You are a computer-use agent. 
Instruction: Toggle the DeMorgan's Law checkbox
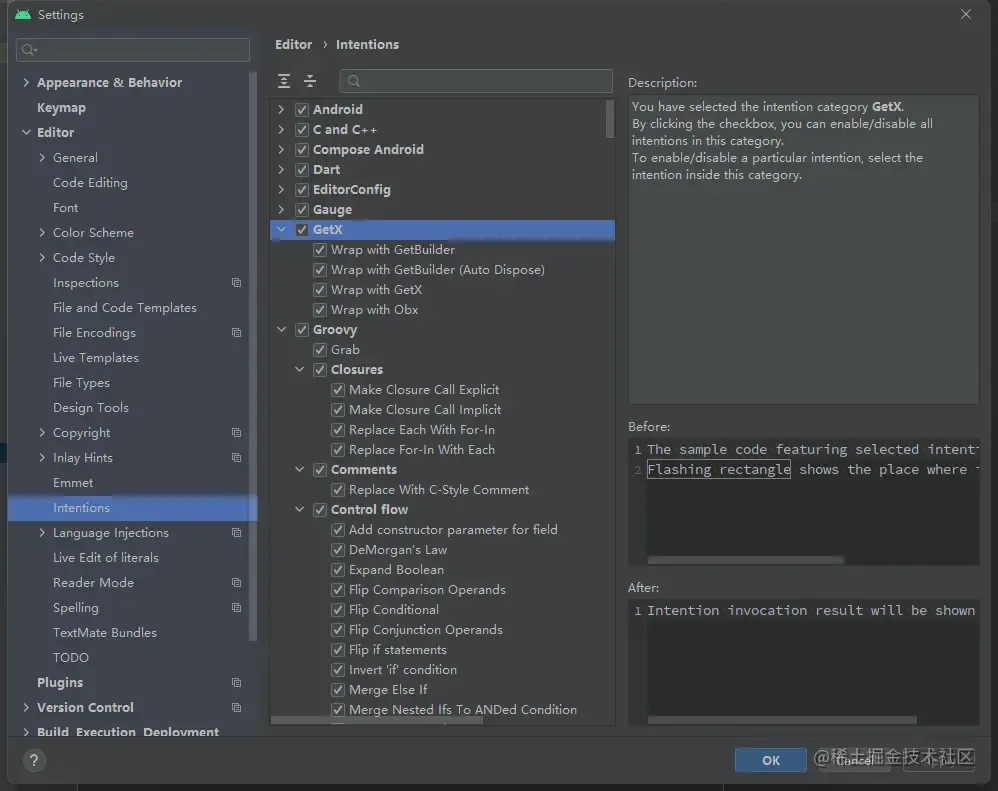point(338,550)
